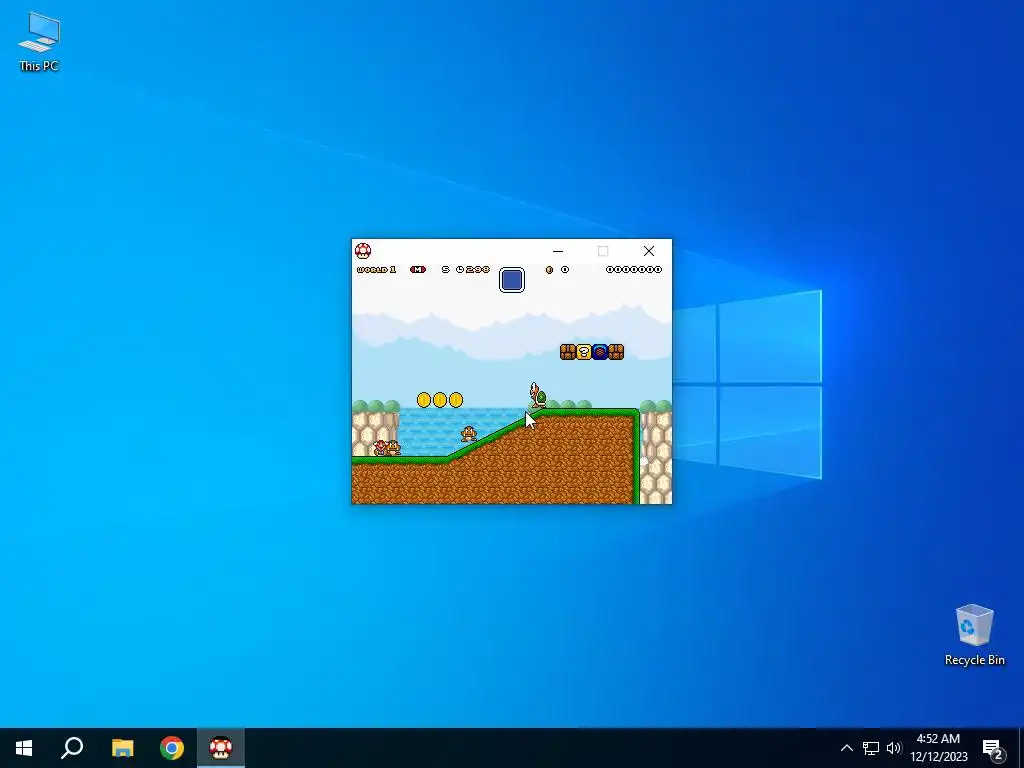The height and width of the screenshot is (768, 1024).
Task: Click the blue reserve item box in the HUD
Action: (x=512, y=280)
